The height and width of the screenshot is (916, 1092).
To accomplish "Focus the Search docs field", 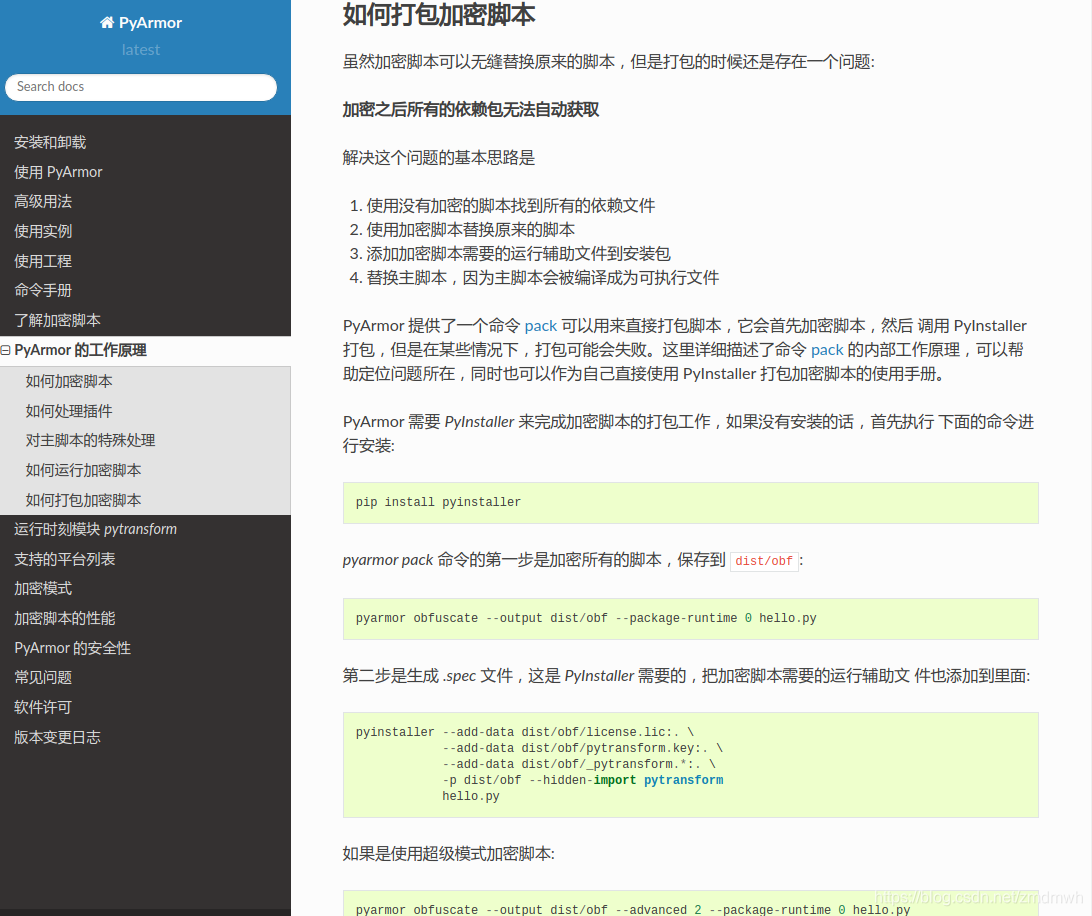I will 141,87.
